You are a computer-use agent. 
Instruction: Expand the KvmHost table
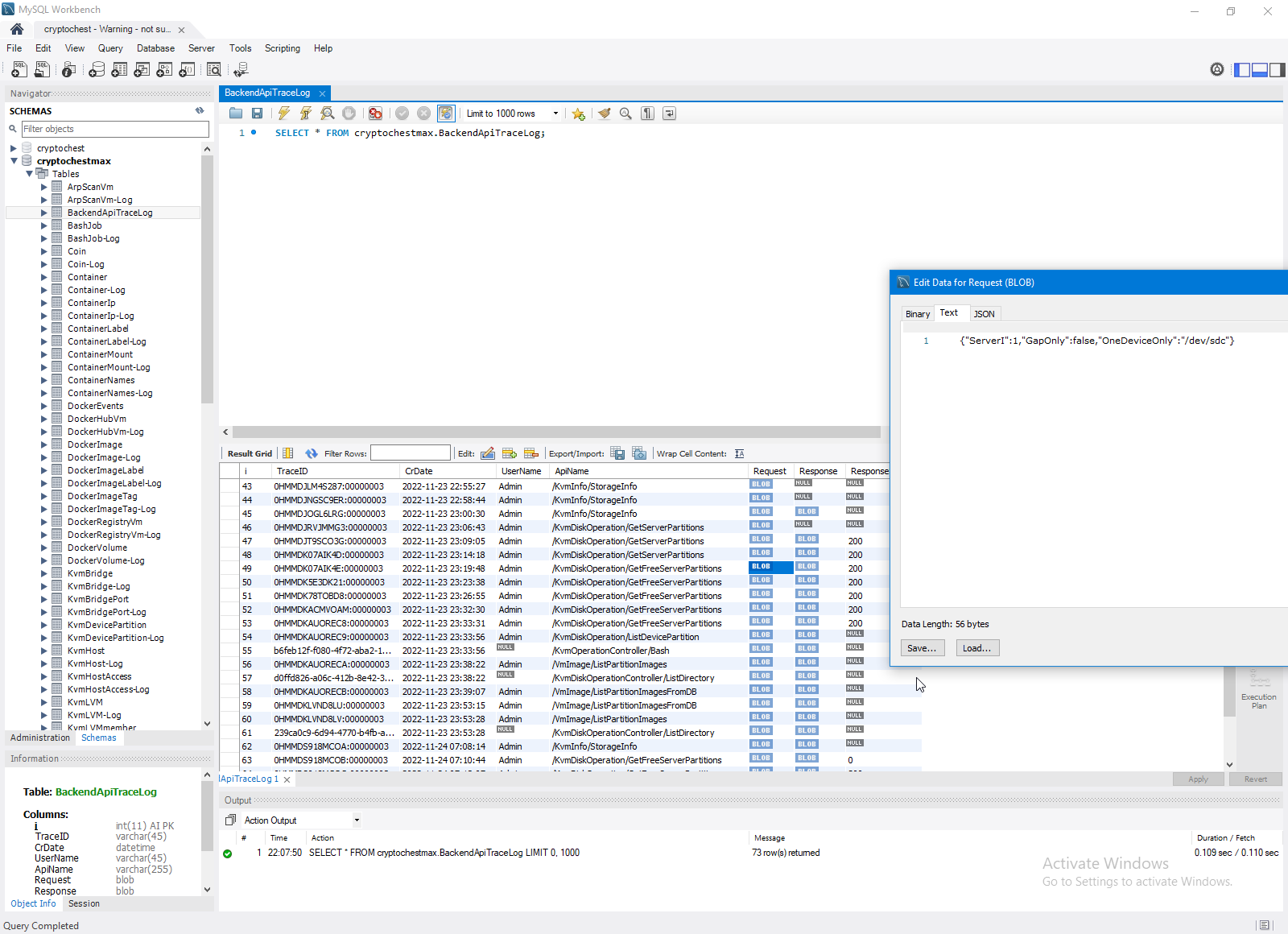tap(44, 651)
